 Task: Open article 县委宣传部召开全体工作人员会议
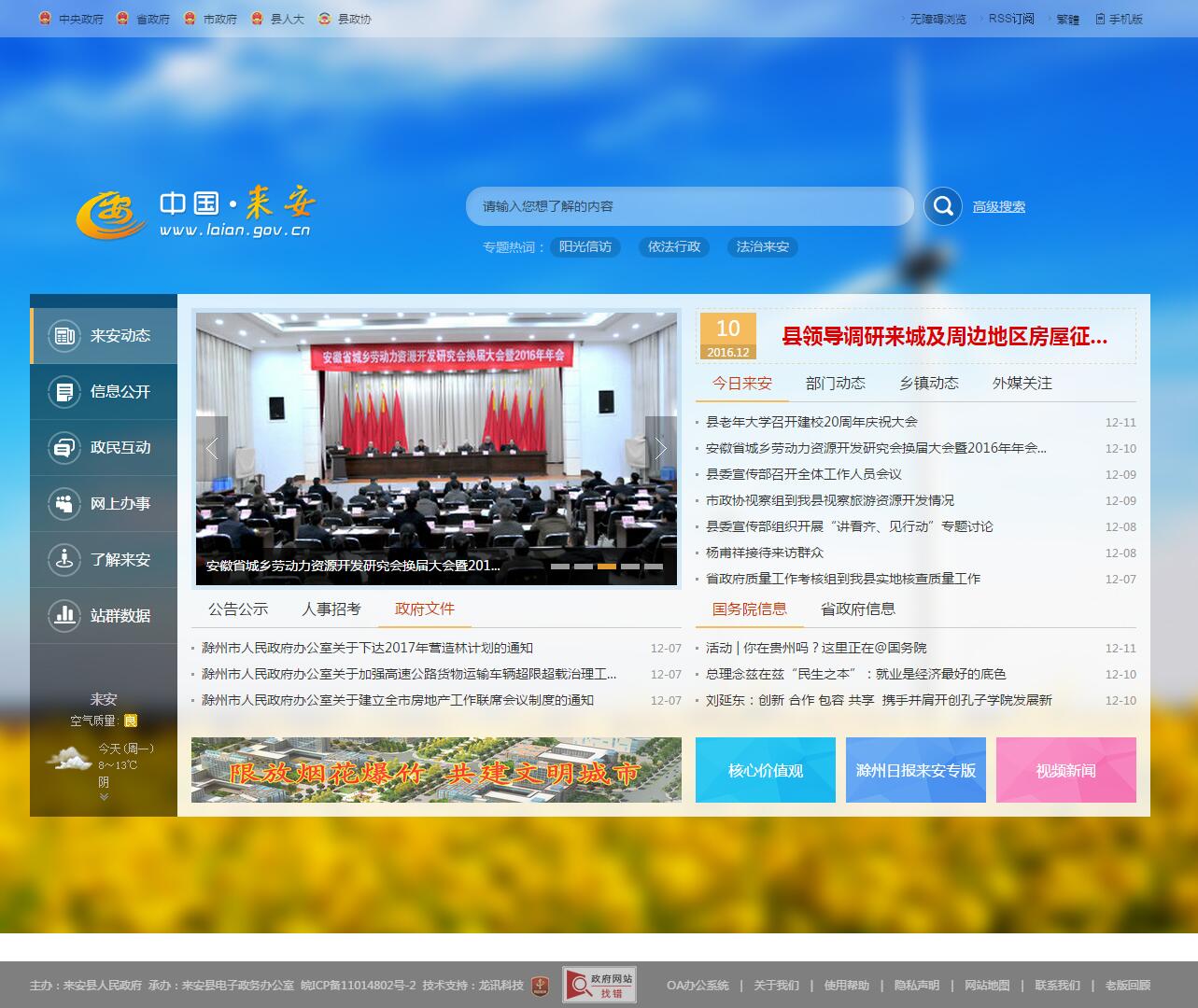pos(804,474)
